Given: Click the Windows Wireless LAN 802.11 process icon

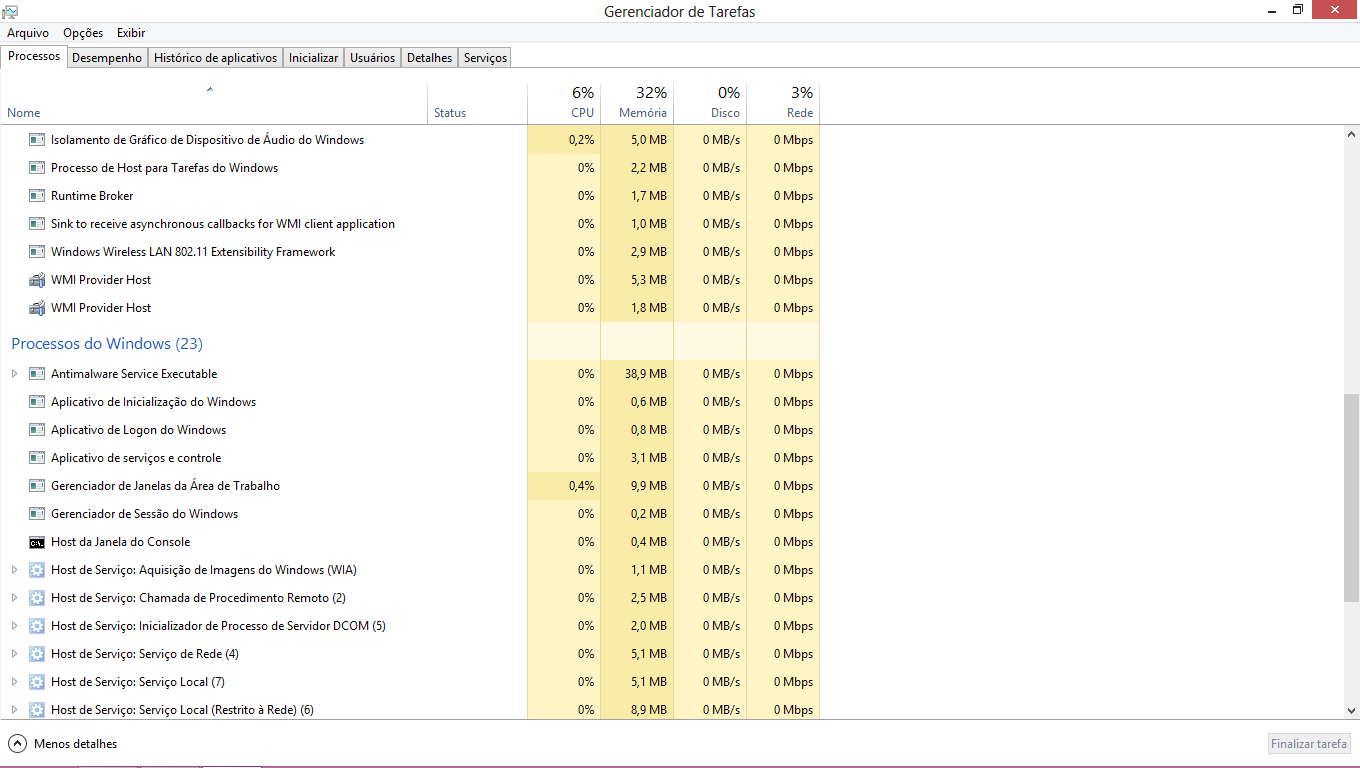Looking at the screenshot, I should 37,252.
